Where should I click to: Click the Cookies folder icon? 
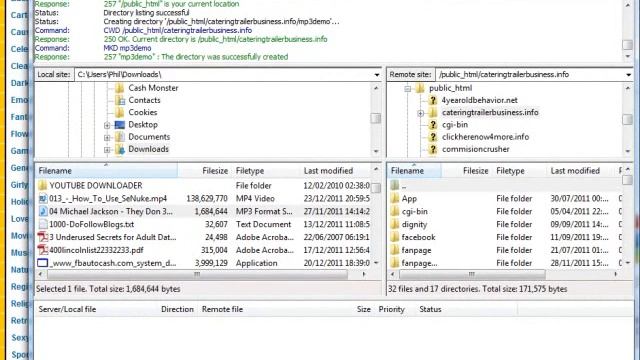120,113
